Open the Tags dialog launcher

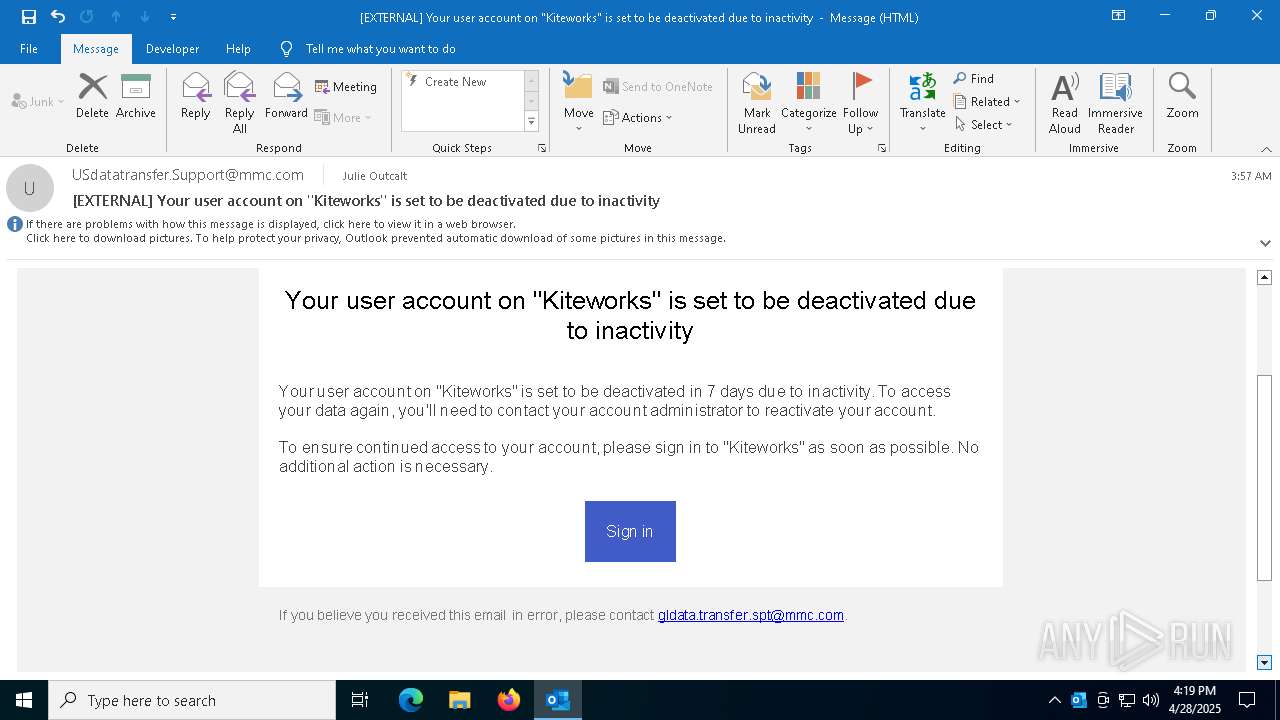point(882,148)
